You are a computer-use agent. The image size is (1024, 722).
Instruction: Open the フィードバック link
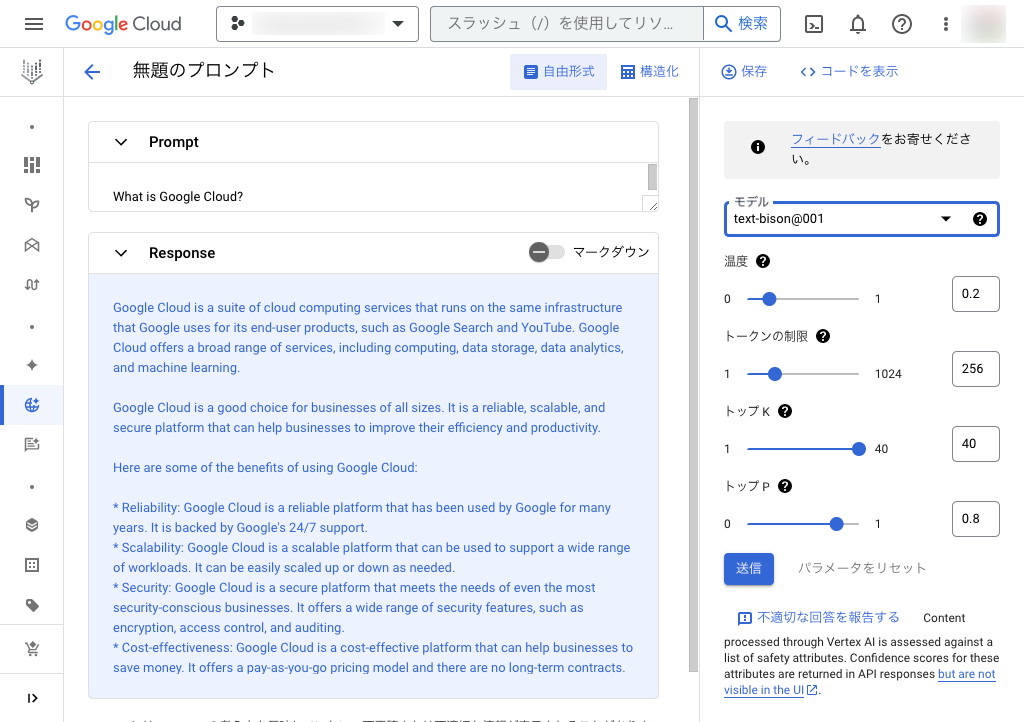point(835,140)
